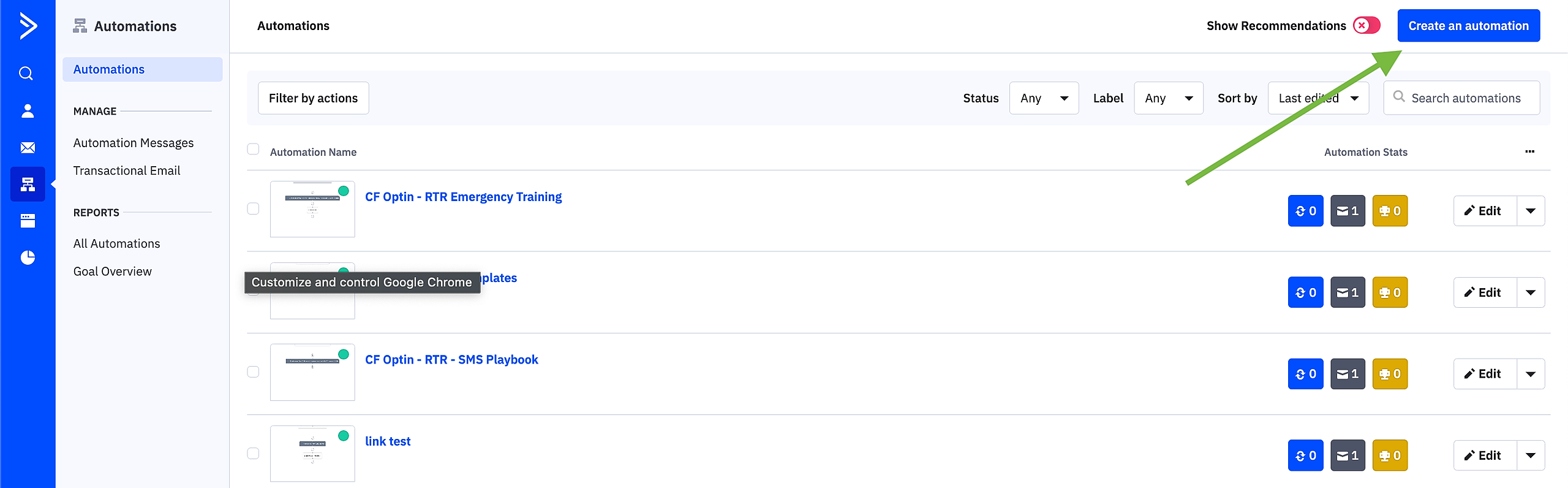Open search from the left sidebar
The width and height of the screenshot is (1568, 488).
pyautogui.click(x=26, y=74)
